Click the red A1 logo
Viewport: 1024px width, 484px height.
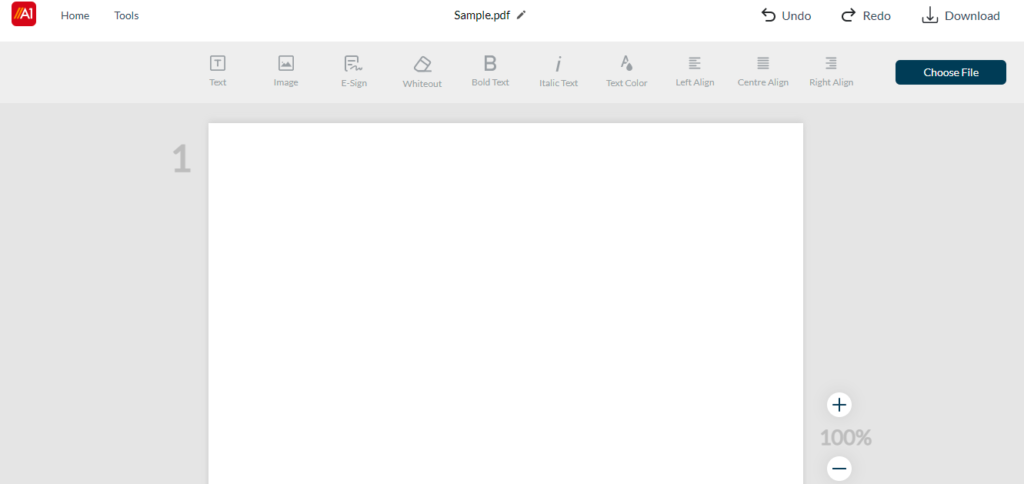pyautogui.click(x=24, y=15)
